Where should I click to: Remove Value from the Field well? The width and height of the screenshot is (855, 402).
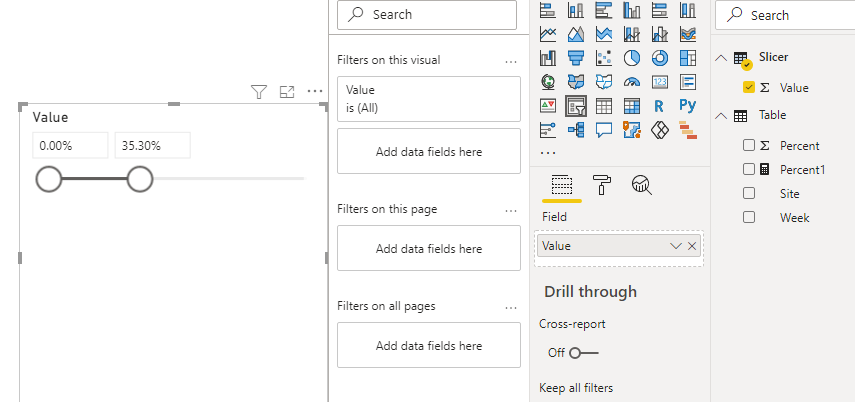tap(692, 246)
